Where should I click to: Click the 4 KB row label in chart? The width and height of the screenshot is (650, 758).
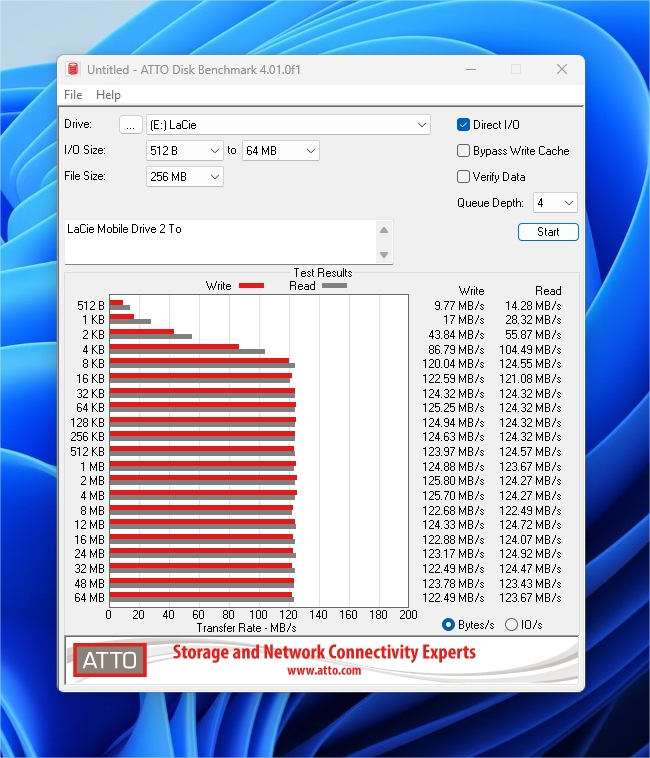[x=93, y=350]
